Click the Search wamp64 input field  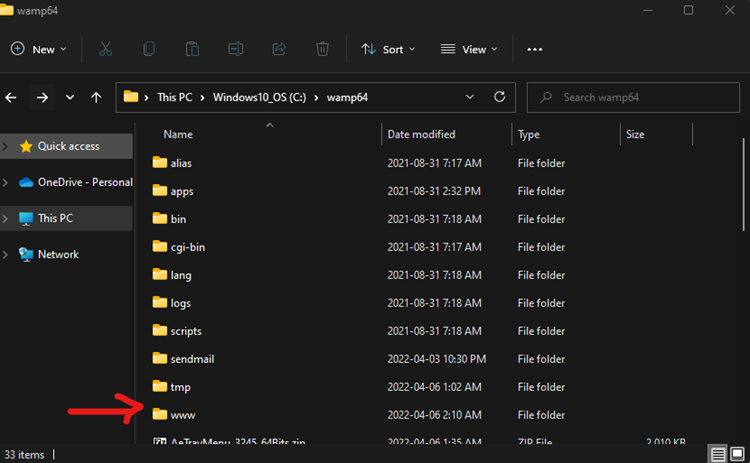point(633,98)
